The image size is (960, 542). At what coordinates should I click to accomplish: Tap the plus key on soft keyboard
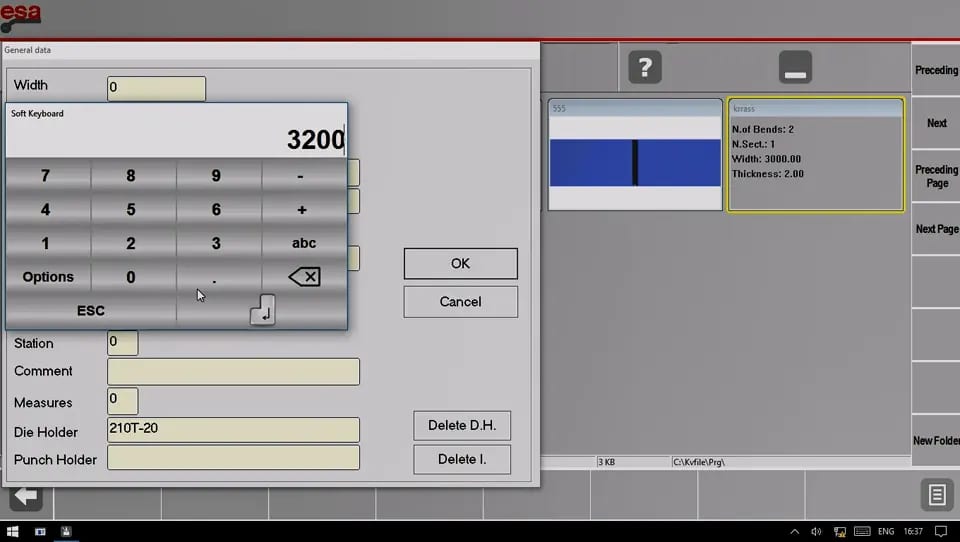[302, 209]
